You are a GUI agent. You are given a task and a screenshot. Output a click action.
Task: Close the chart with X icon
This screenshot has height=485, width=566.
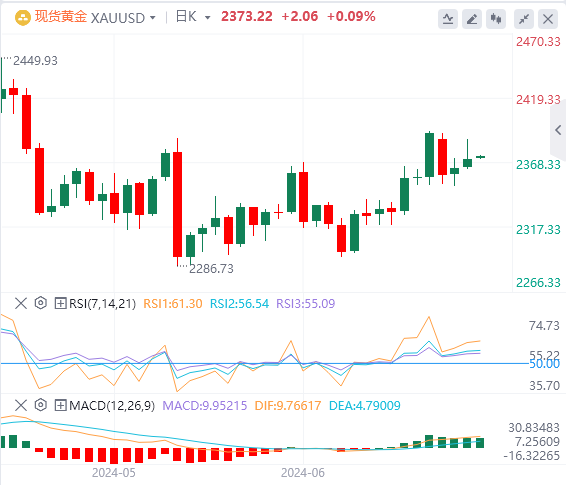548,19
